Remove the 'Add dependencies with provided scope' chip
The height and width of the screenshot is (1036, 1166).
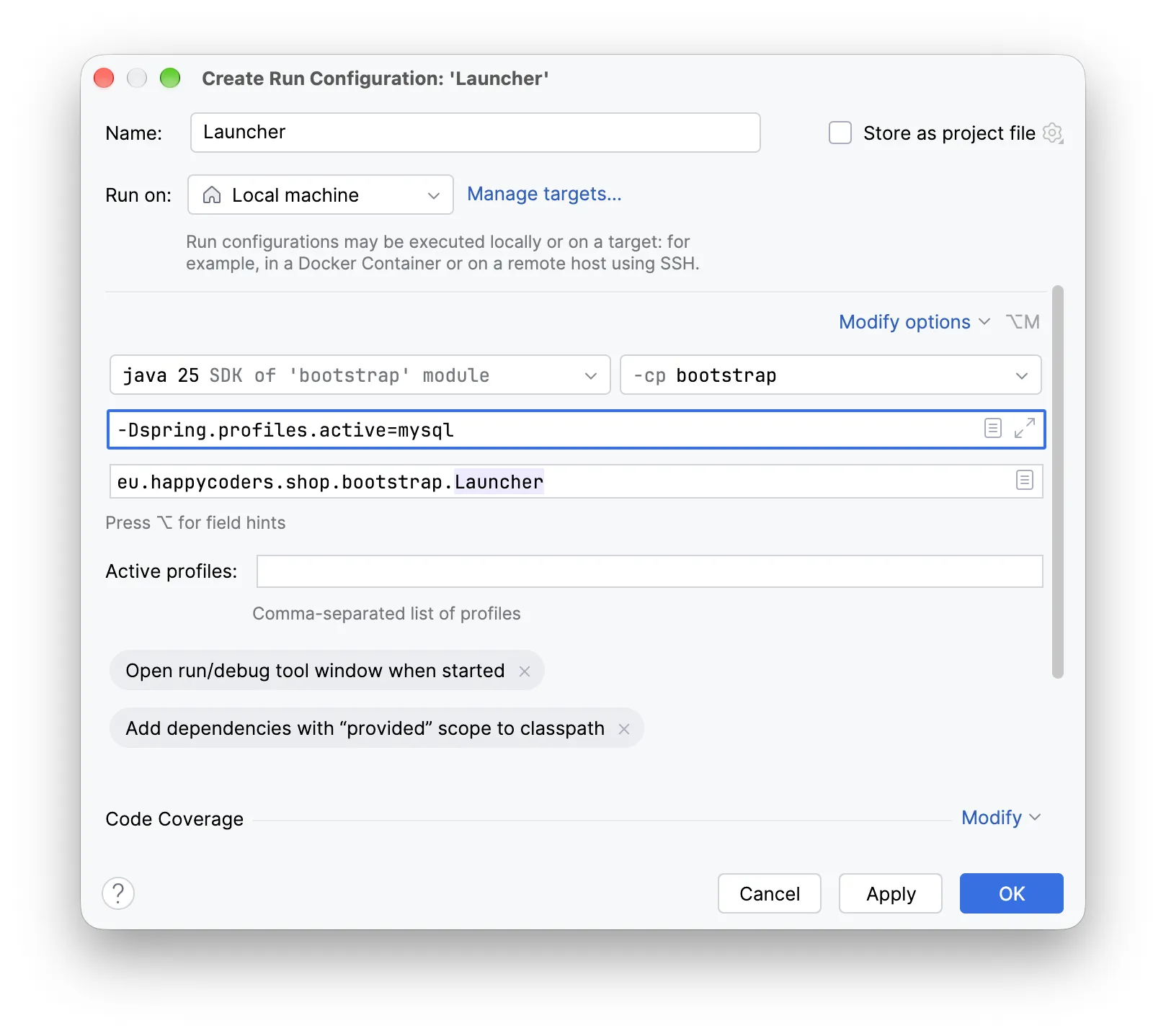(x=624, y=729)
